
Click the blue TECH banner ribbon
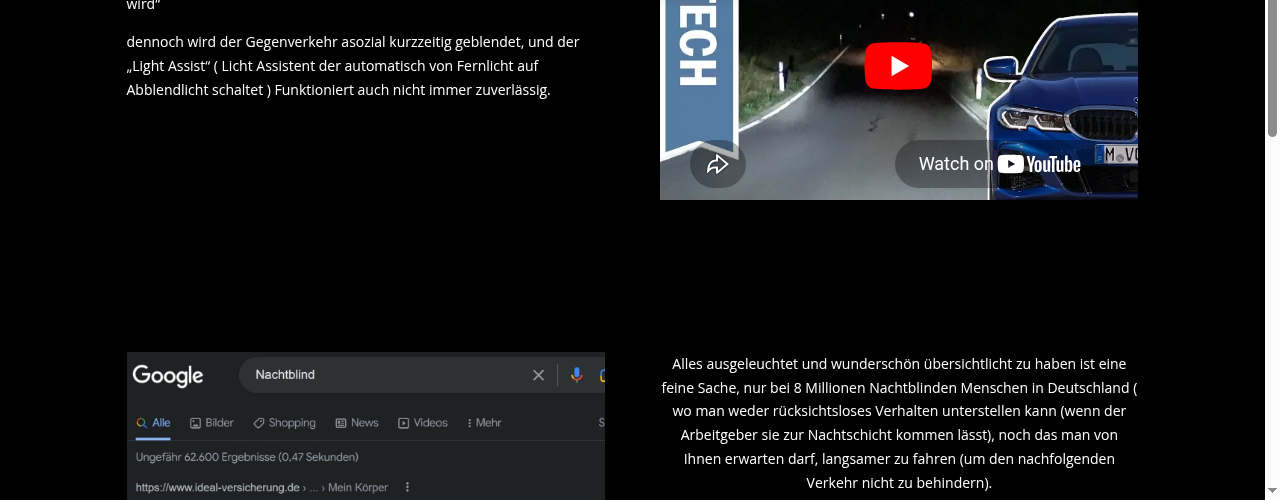point(700,75)
